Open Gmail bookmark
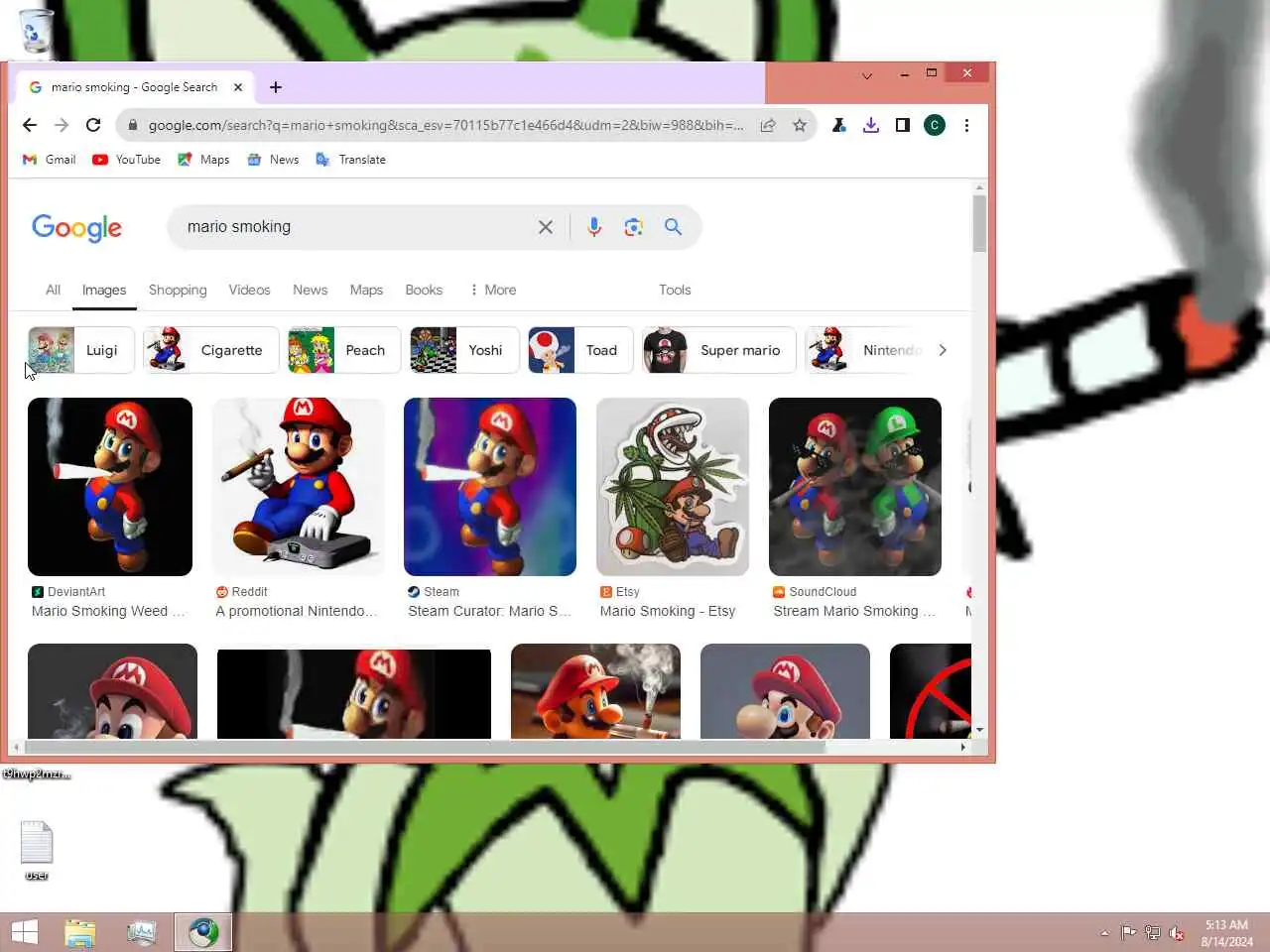 pyautogui.click(x=50, y=160)
